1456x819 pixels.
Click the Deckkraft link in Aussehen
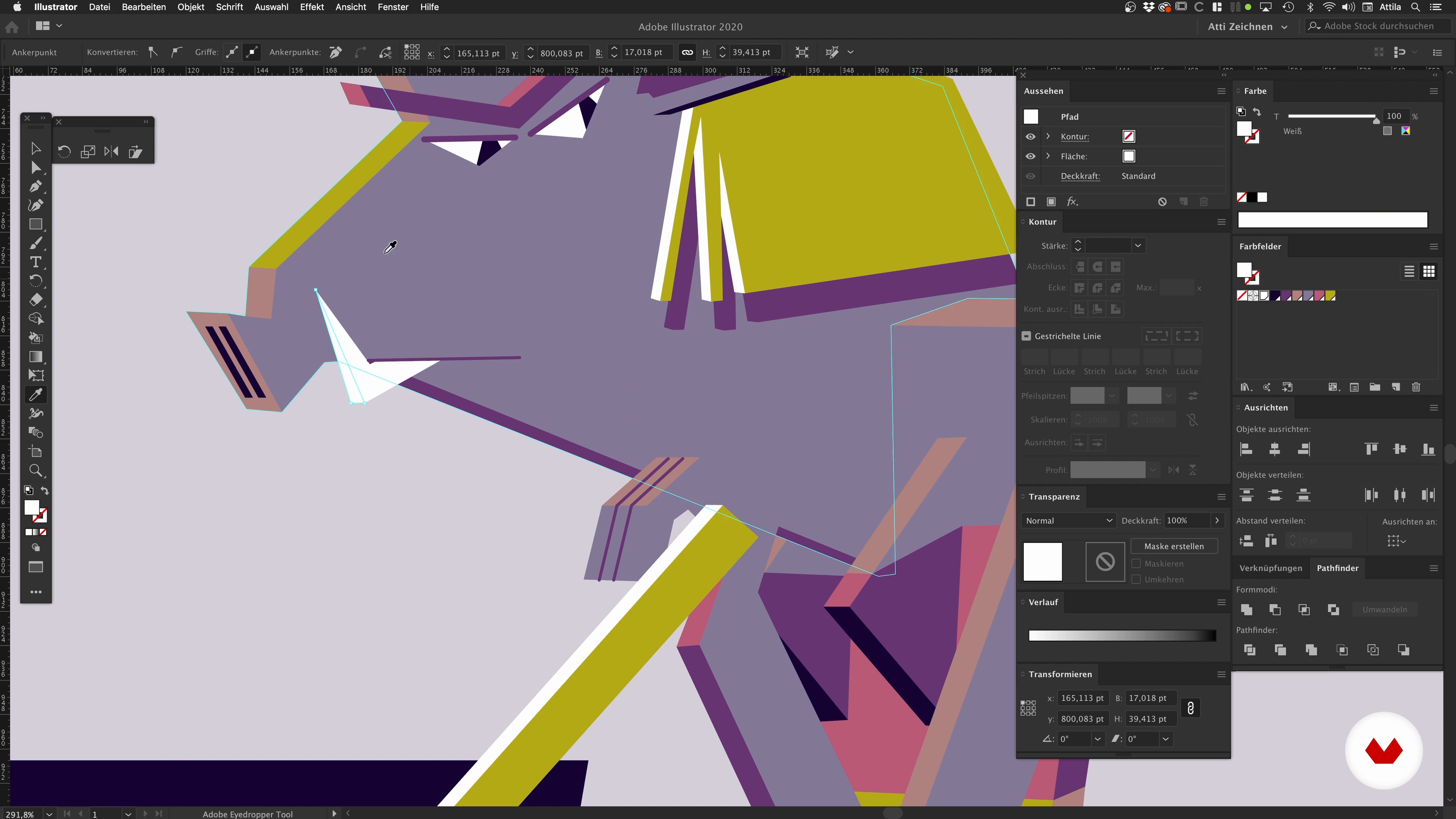1080,176
